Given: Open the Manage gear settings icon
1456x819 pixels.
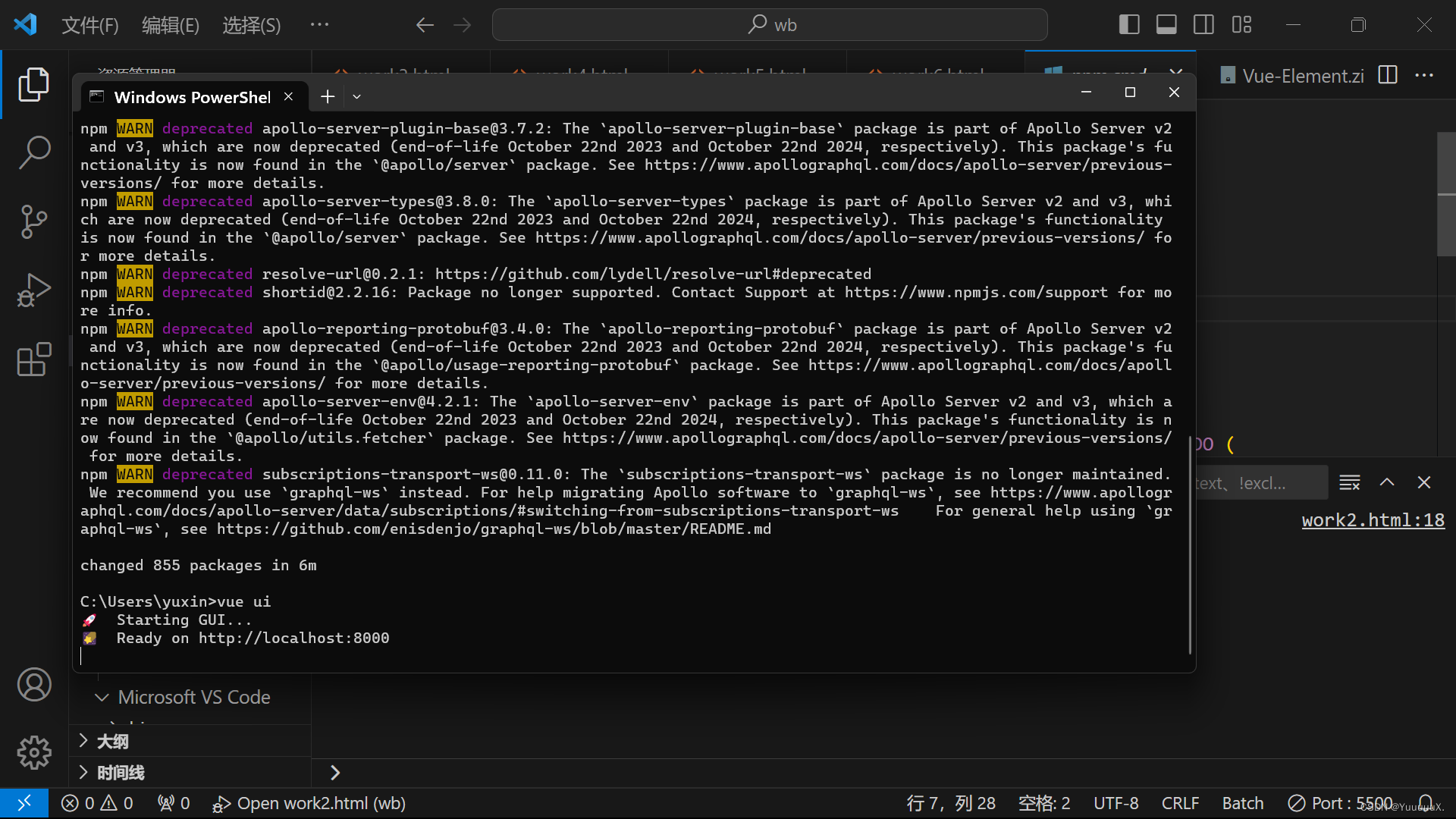Looking at the screenshot, I should pos(33,752).
